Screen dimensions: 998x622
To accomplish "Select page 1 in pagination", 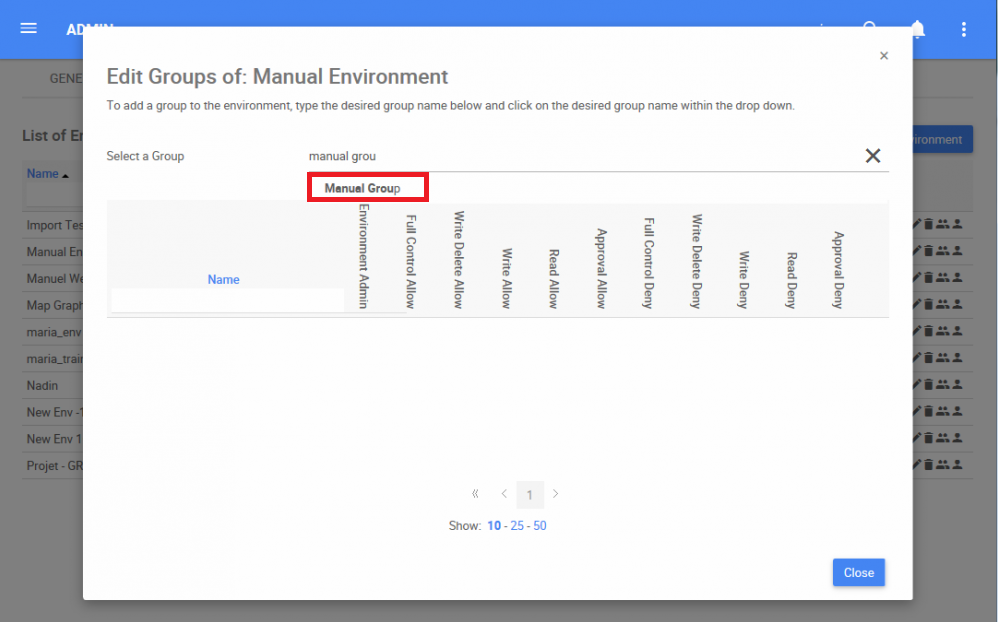I will pyautogui.click(x=530, y=495).
